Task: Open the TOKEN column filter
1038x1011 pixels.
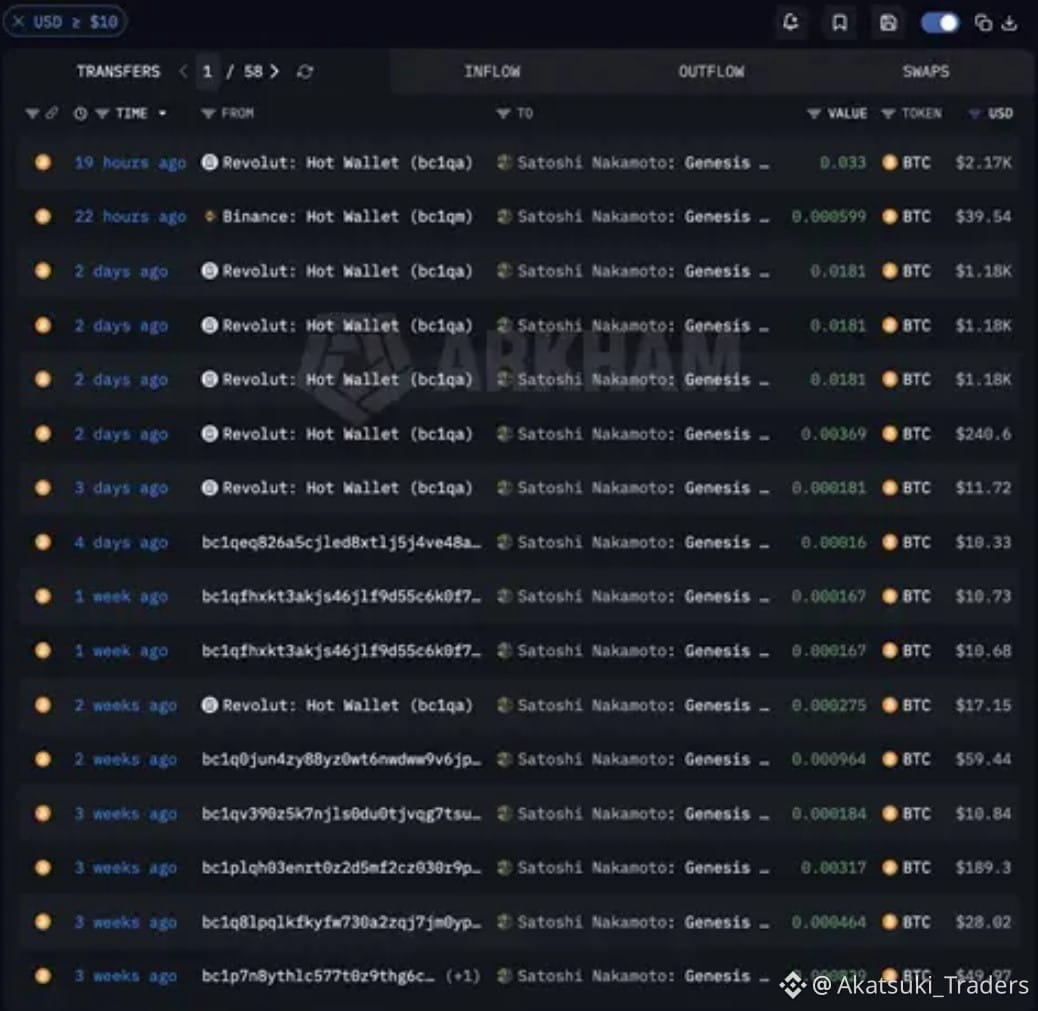Action: pos(888,114)
